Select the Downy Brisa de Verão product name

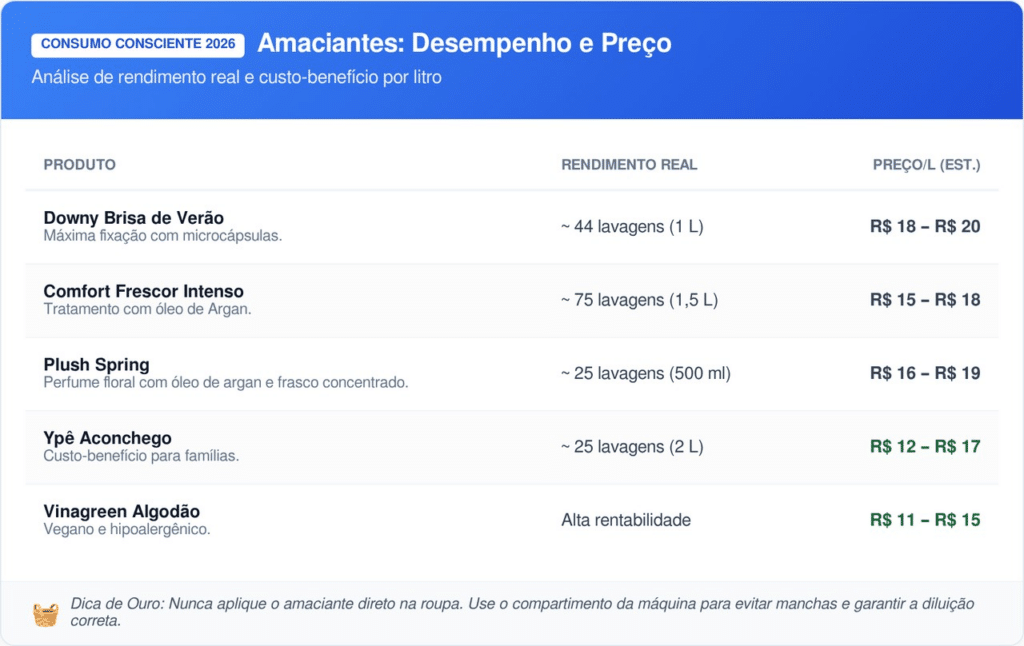click(x=134, y=218)
